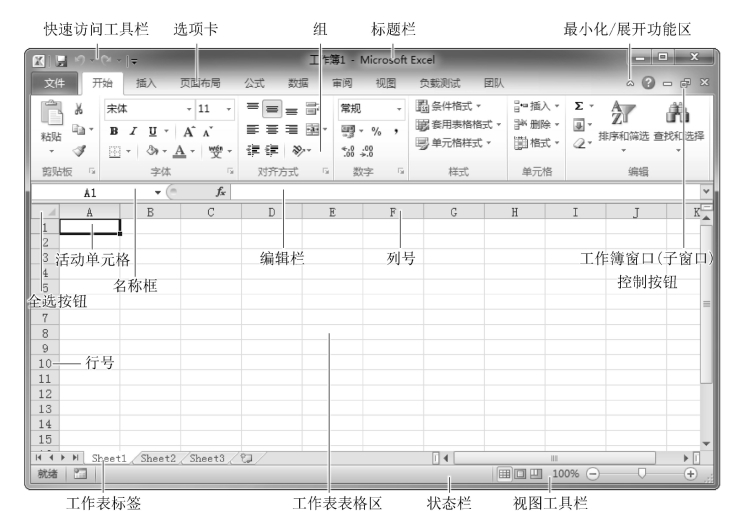752x527 pixels.
Task: Click 排序和筛选 sort and filter button
Action: pyautogui.click(x=623, y=127)
